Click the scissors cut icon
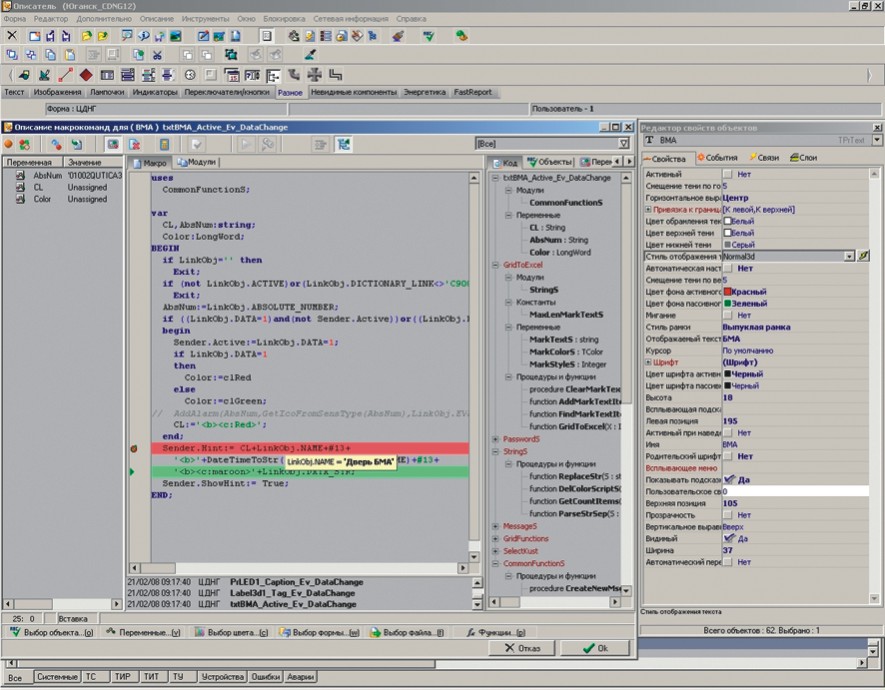This screenshot has height=690, width=885. (x=157, y=55)
